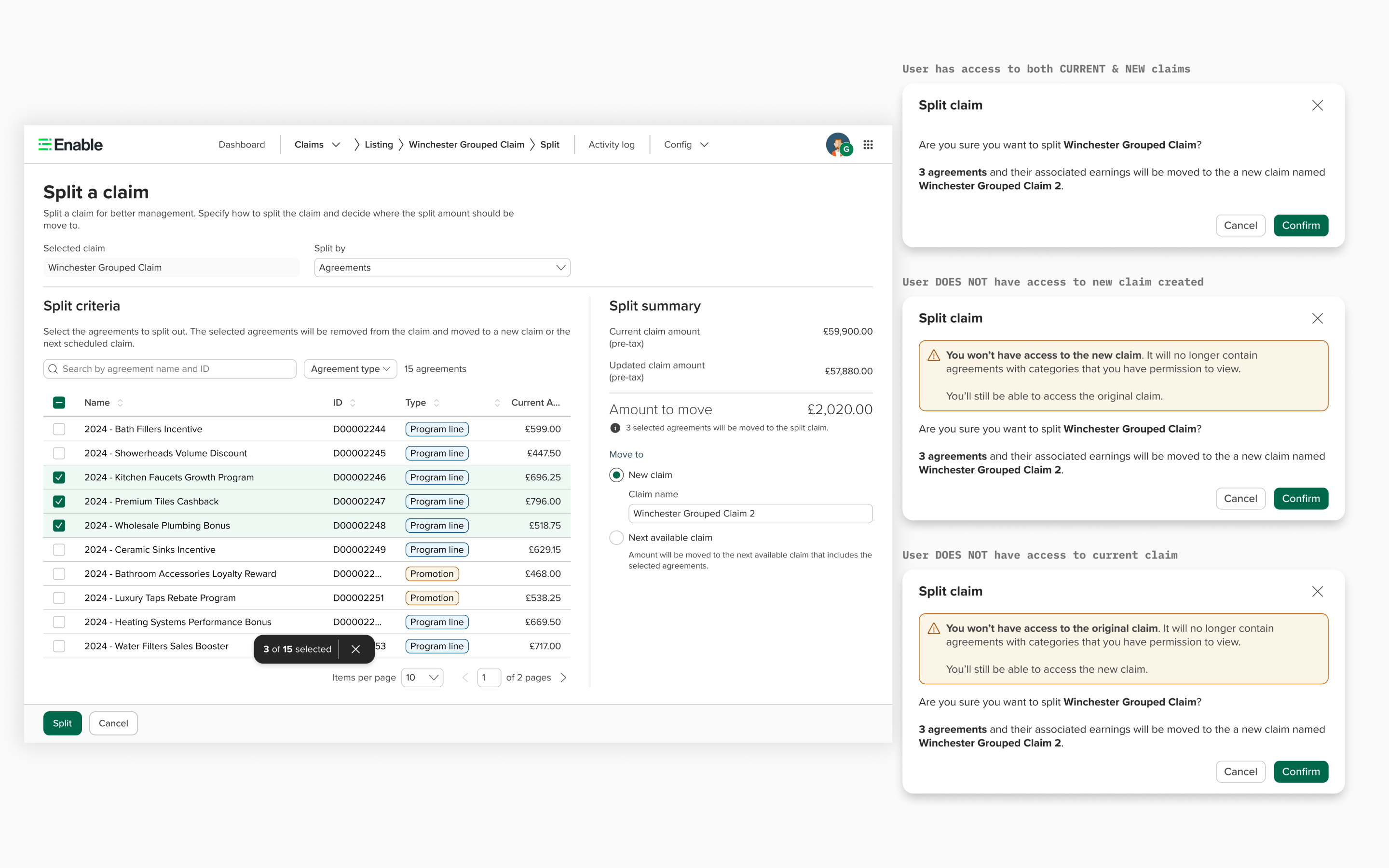Confirm in the no-access-to-new-claim dialog
1389x868 pixels.
1301,499
